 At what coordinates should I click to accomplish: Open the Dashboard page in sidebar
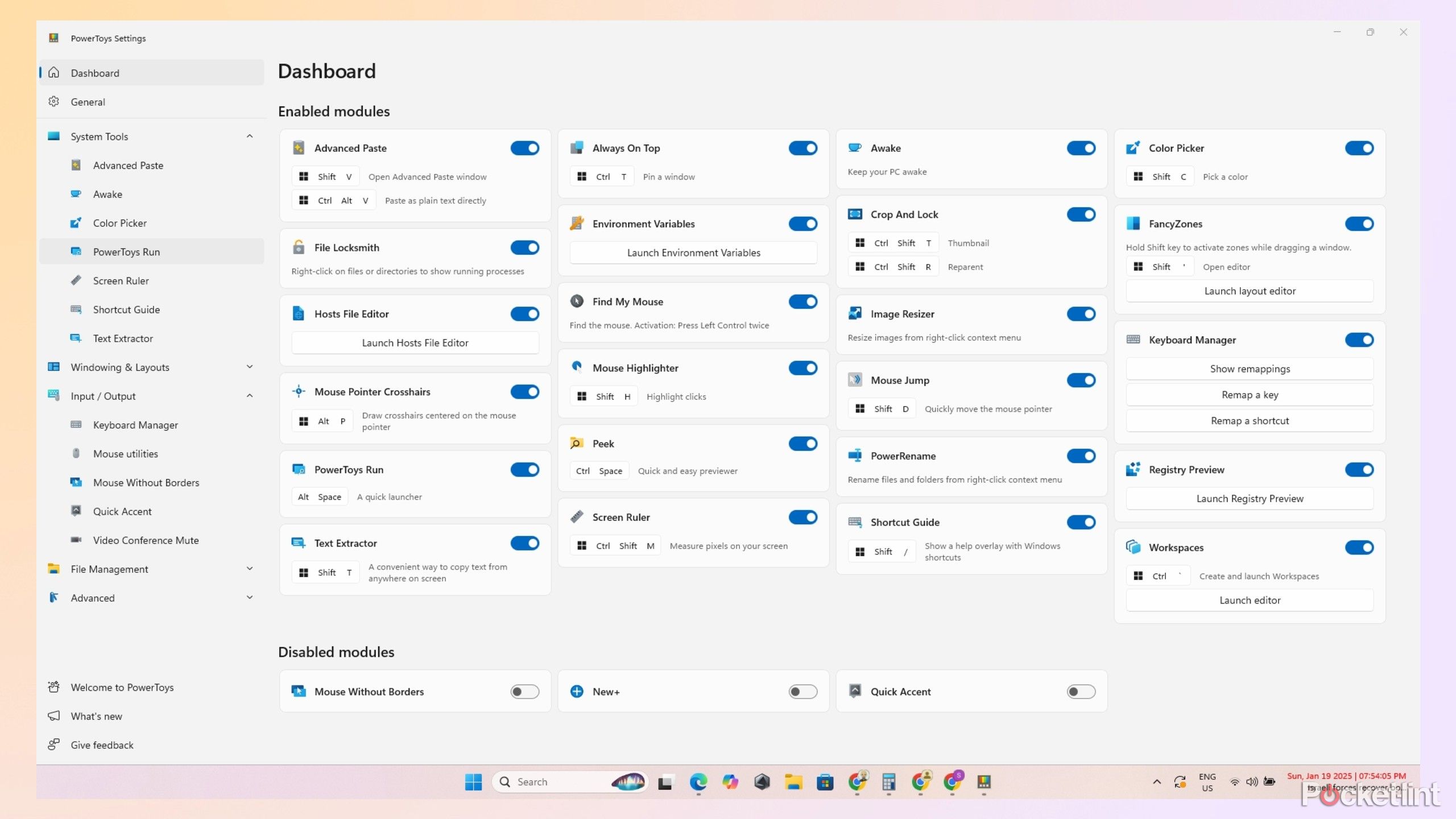click(x=152, y=73)
